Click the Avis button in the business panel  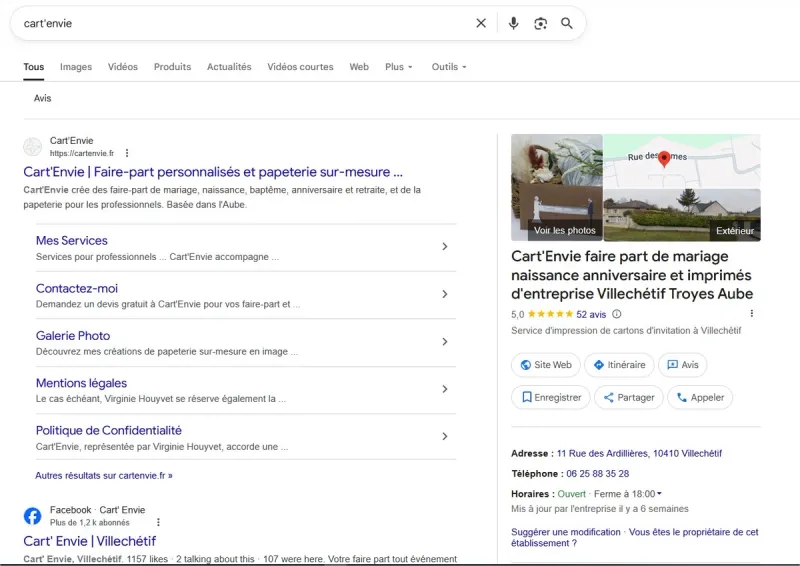683,365
